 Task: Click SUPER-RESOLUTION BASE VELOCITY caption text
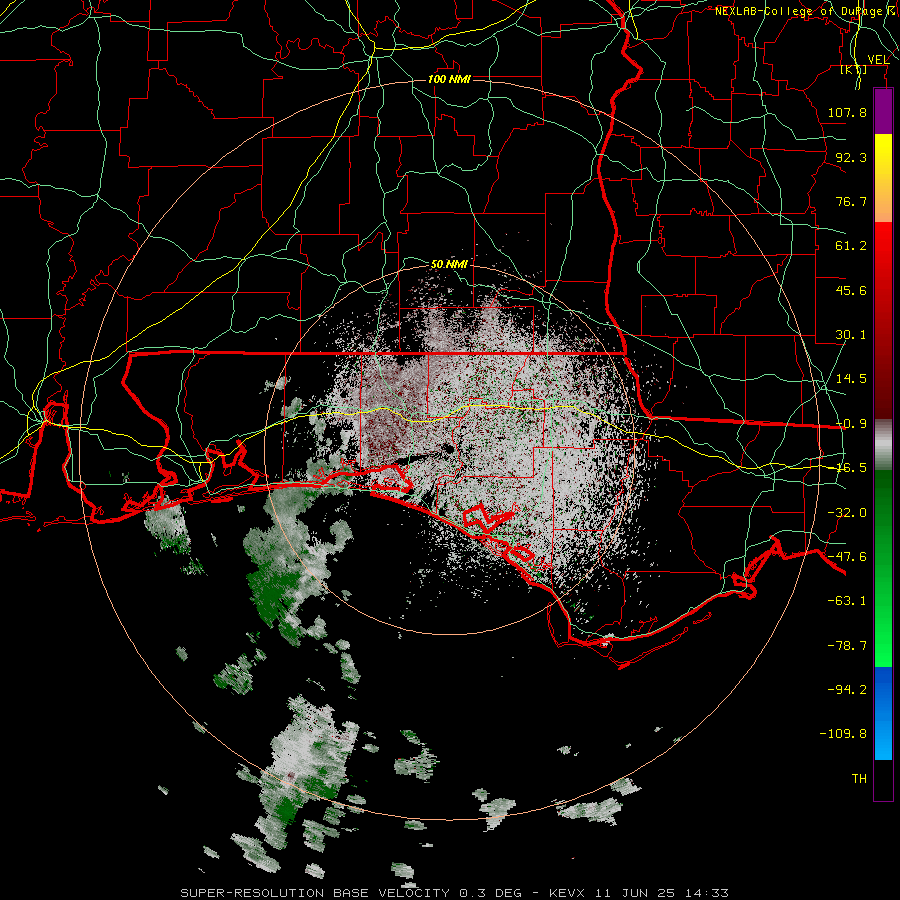click(315, 893)
